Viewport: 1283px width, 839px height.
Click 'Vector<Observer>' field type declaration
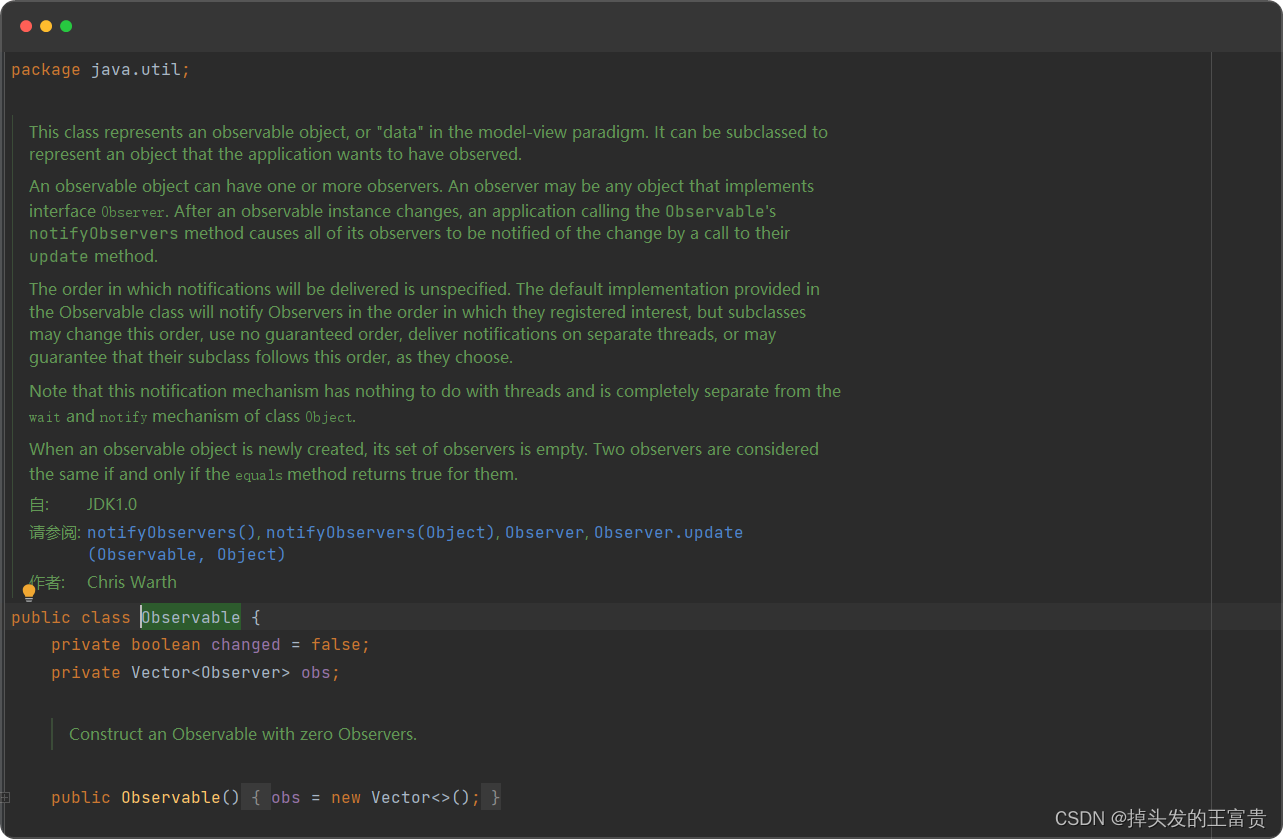pyautogui.click(x=211, y=673)
